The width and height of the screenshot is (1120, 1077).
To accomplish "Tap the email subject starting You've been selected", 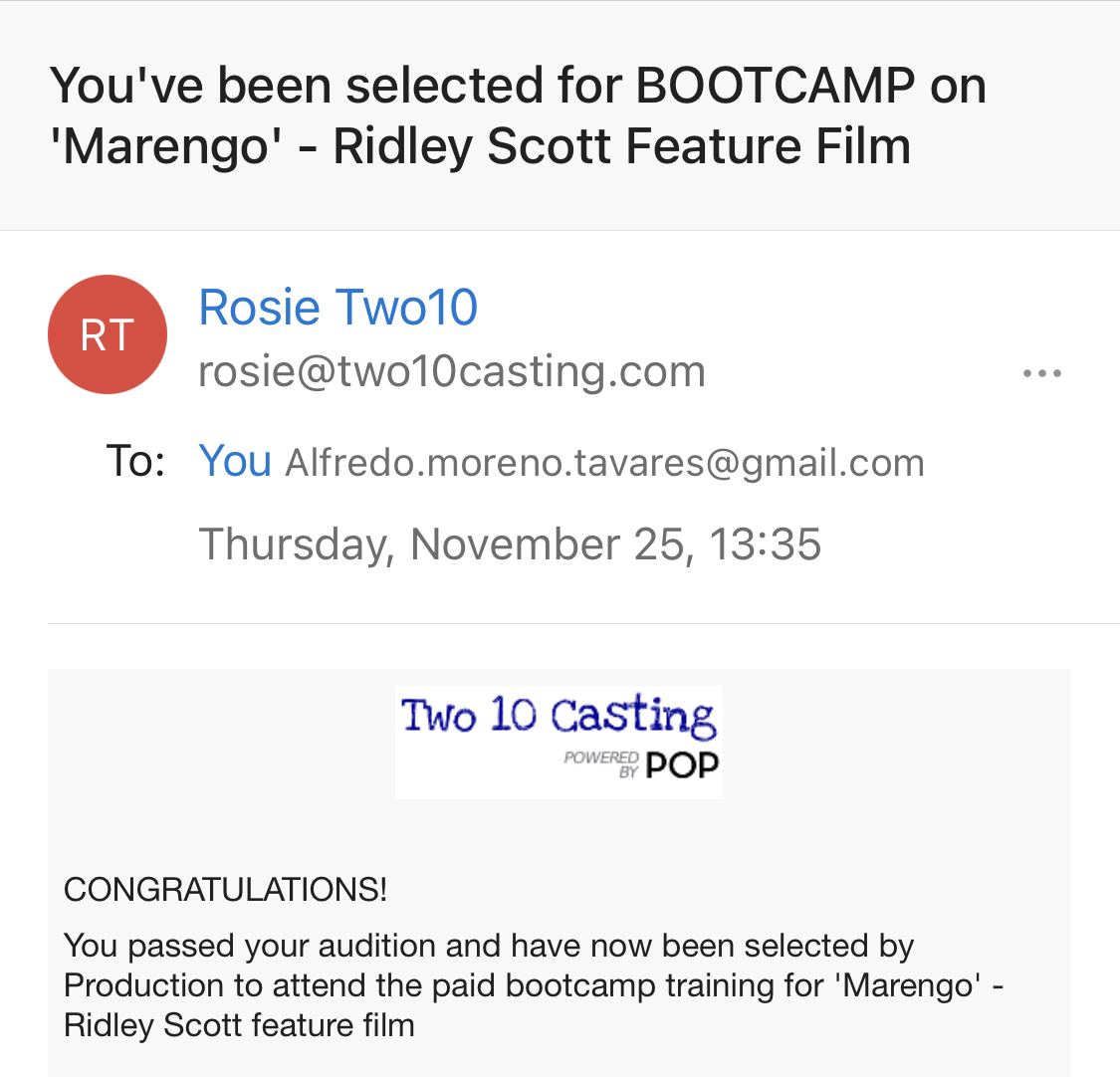I will coord(518,115).
